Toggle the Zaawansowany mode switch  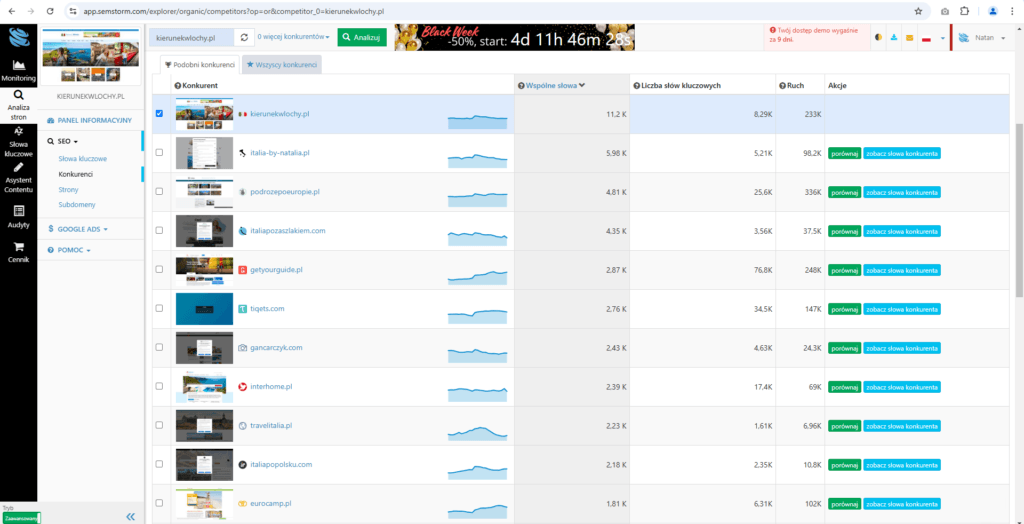pos(21,517)
